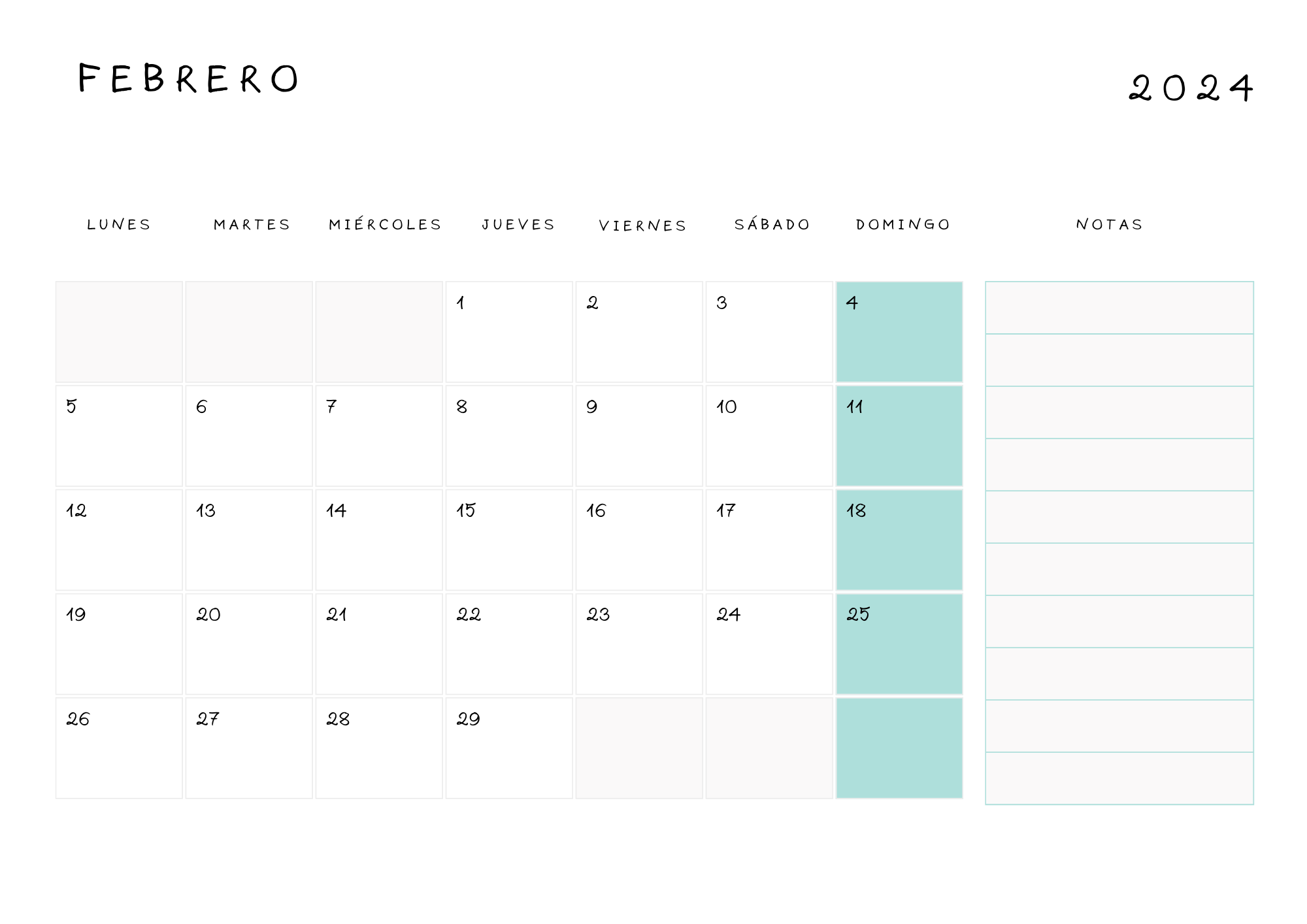Click the LUNES column header

click(119, 224)
